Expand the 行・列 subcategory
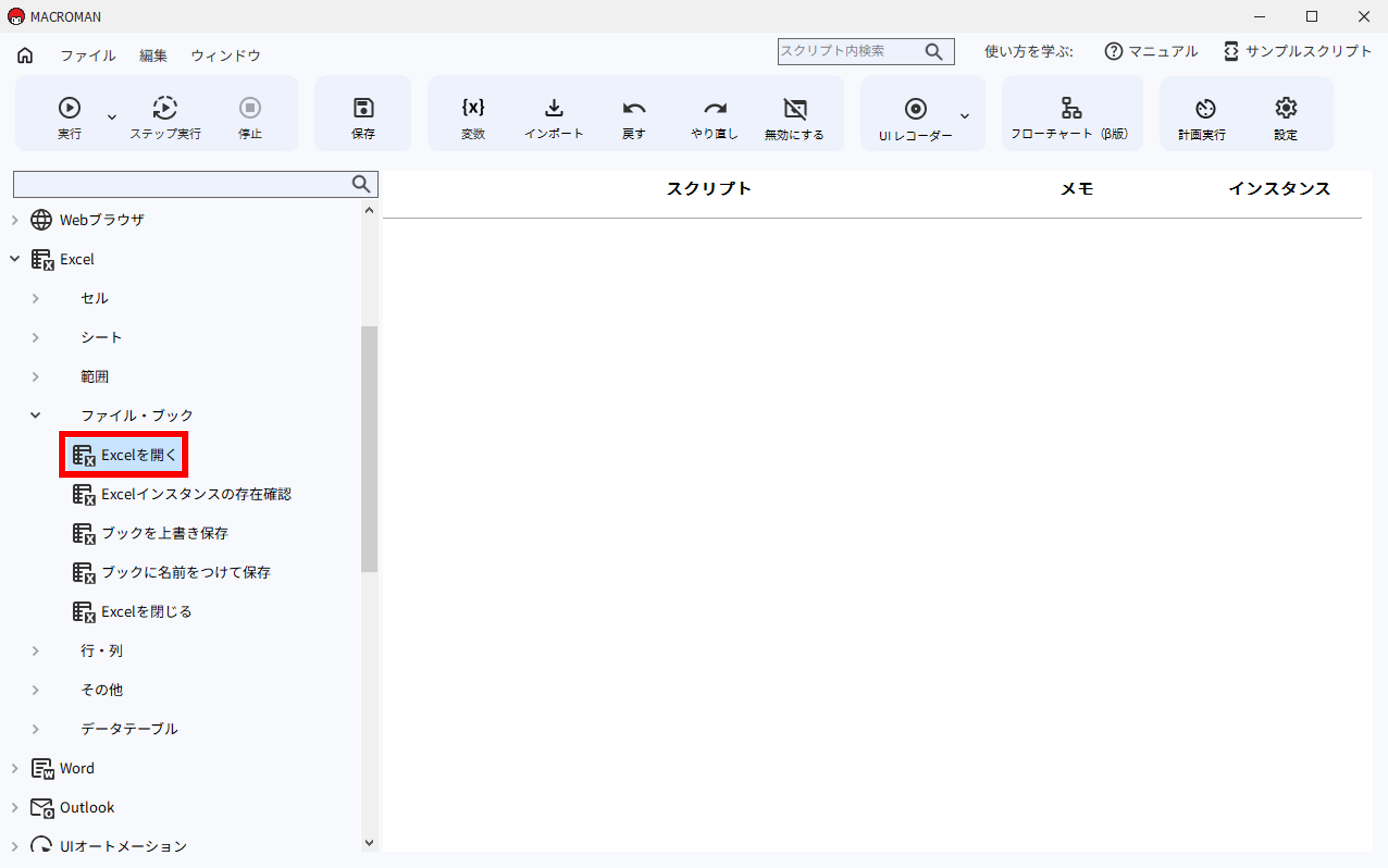1388x868 pixels. click(35, 651)
